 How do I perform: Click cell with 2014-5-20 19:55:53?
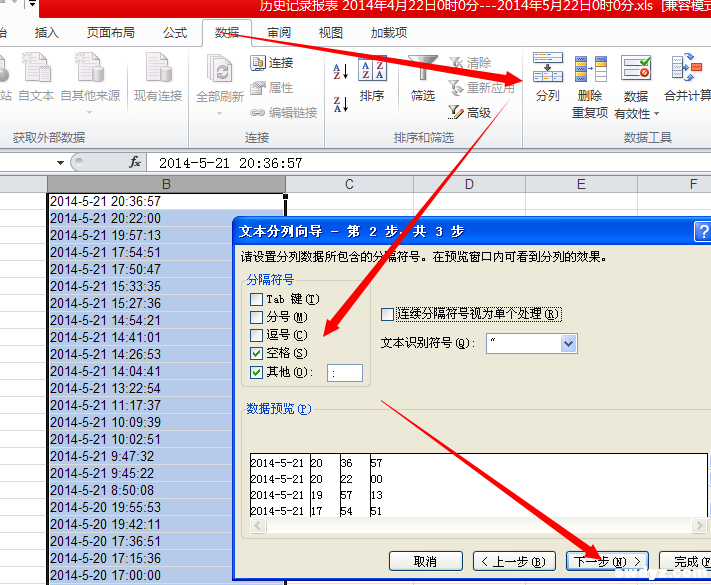pyautogui.click(x=141, y=507)
